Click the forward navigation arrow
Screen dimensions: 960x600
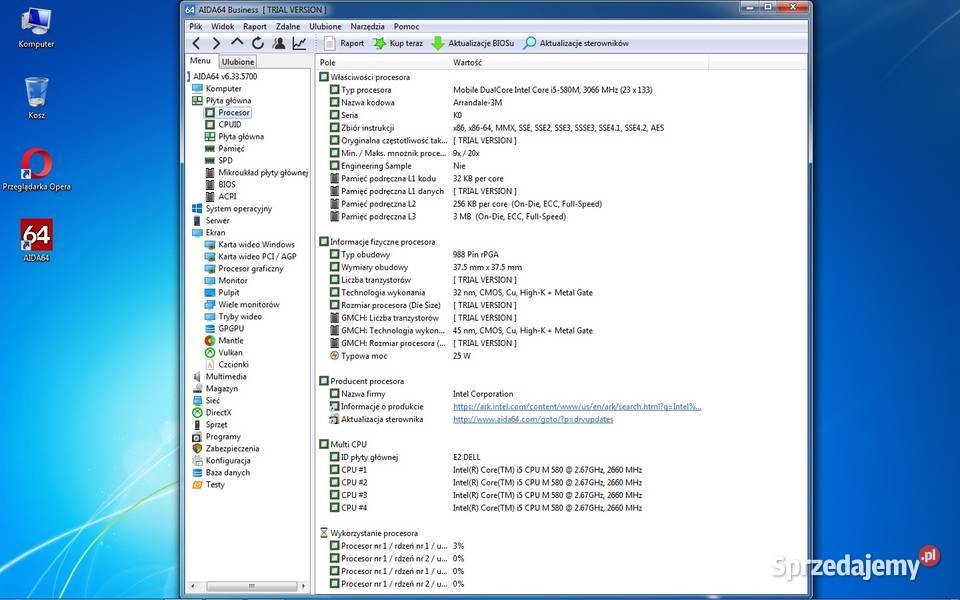pyautogui.click(x=216, y=43)
